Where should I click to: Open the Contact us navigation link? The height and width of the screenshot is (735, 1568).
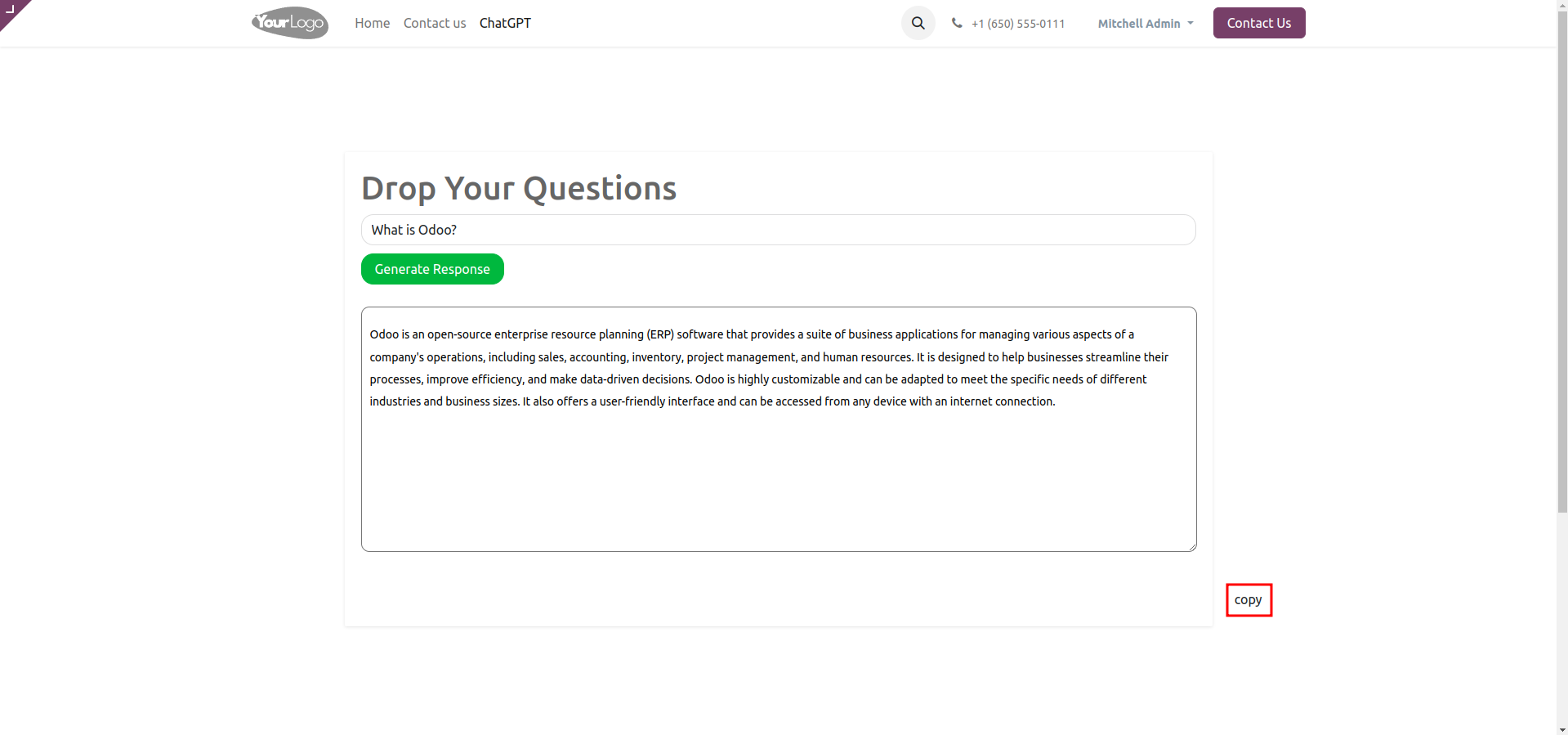[435, 23]
